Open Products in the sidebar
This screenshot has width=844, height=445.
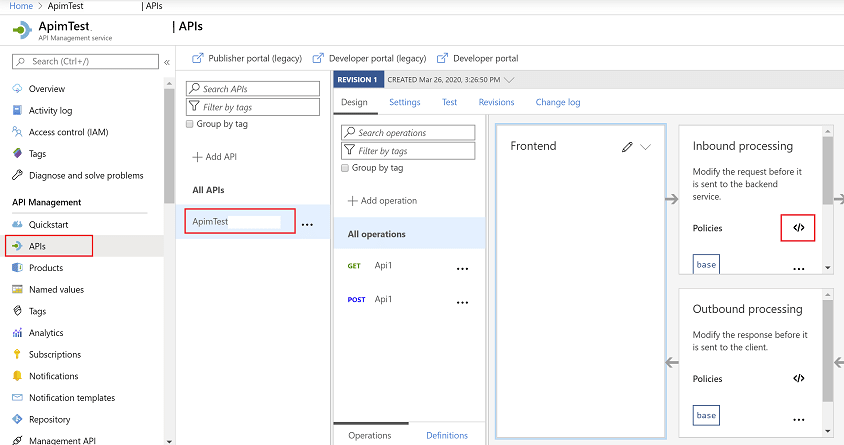(46, 267)
